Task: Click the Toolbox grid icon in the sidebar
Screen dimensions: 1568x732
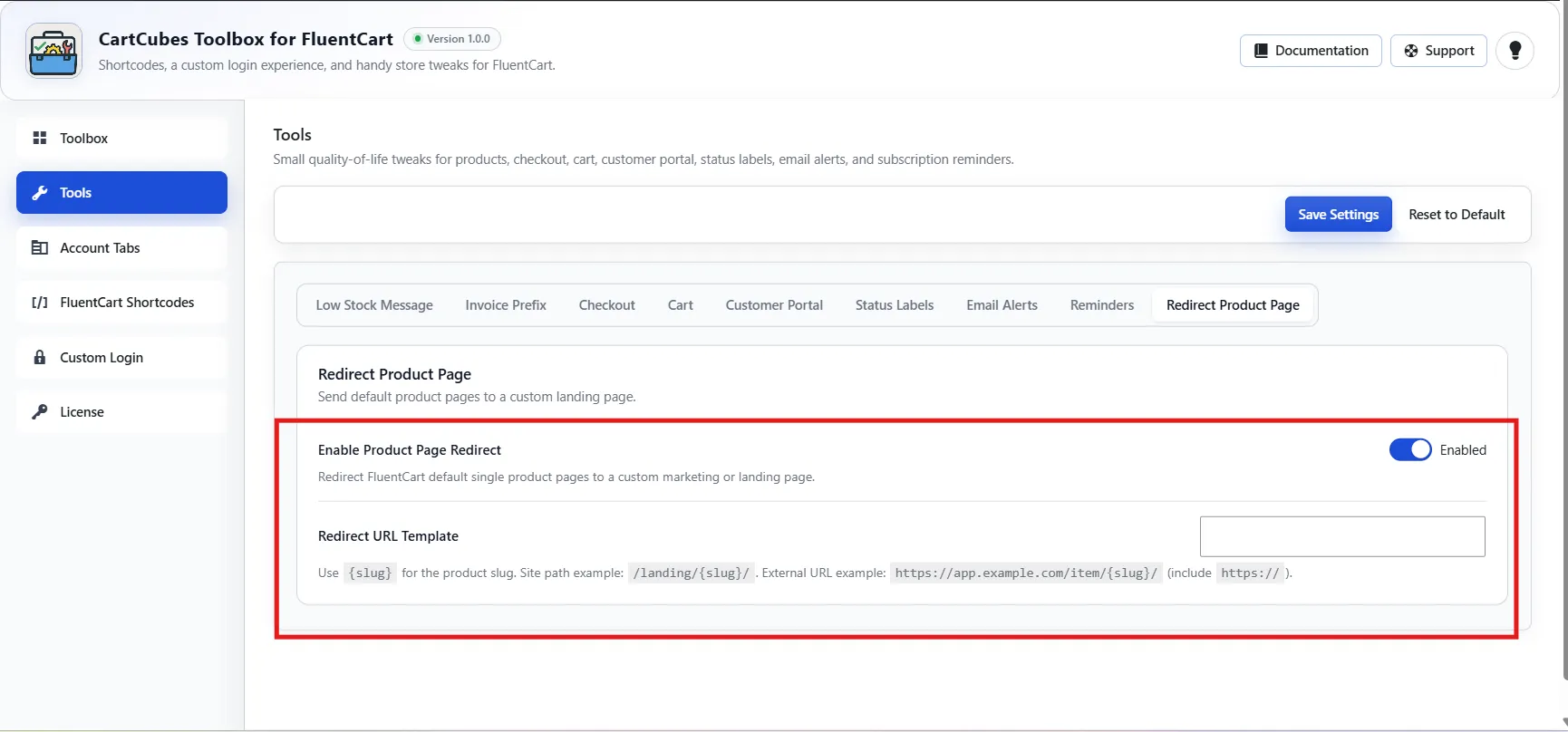Action: pyautogui.click(x=40, y=138)
